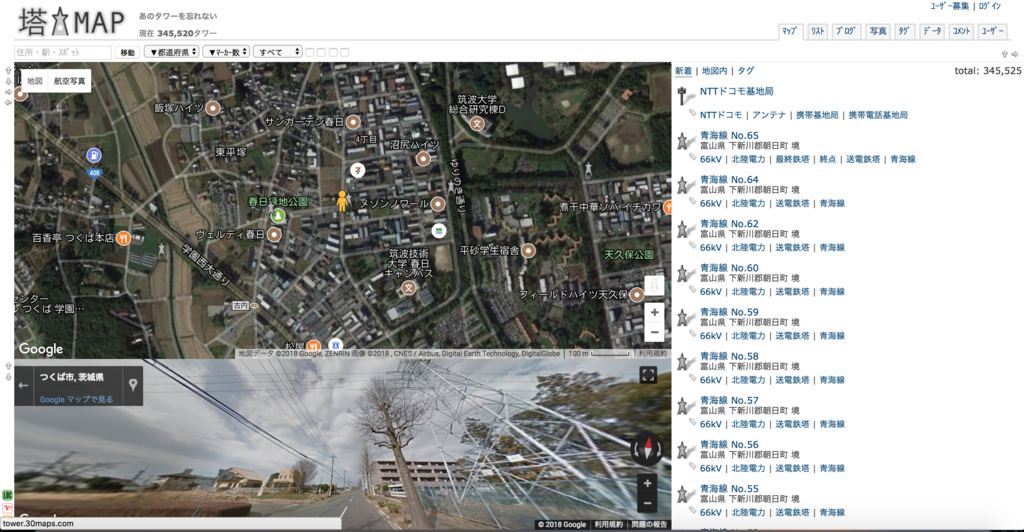The height and width of the screenshot is (532, 1024).
Task: Open the 青海線 No.64 entry
Action: point(729,180)
